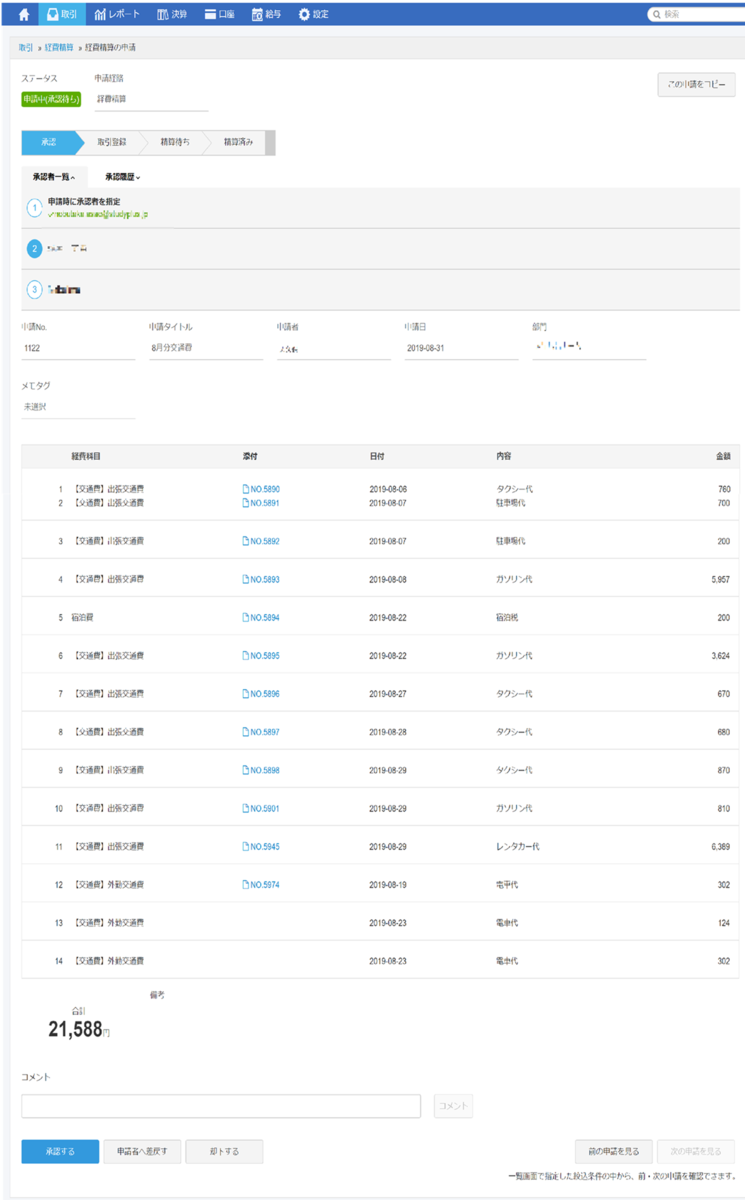Follow the 経費精算 breadcrumb link
This screenshot has width=745, height=1200.
tap(59, 47)
